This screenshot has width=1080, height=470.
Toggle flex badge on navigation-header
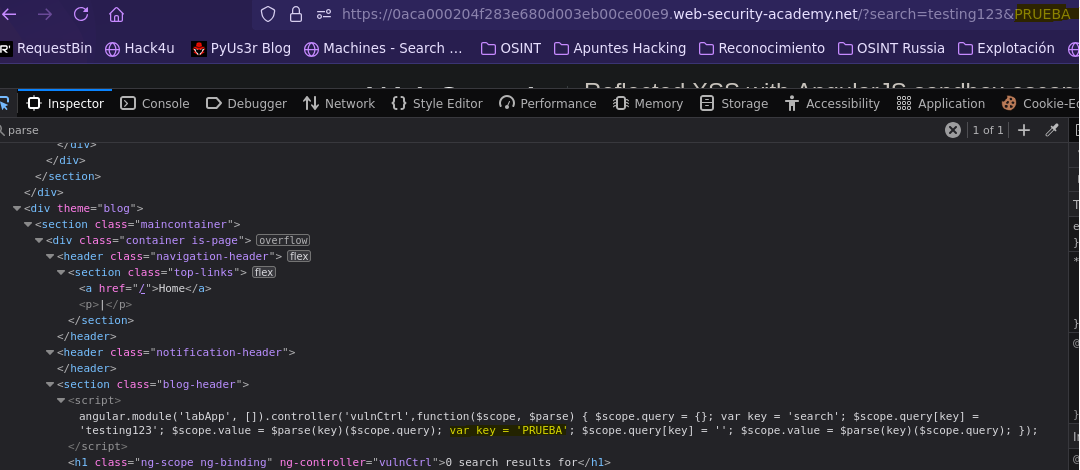coord(299,256)
